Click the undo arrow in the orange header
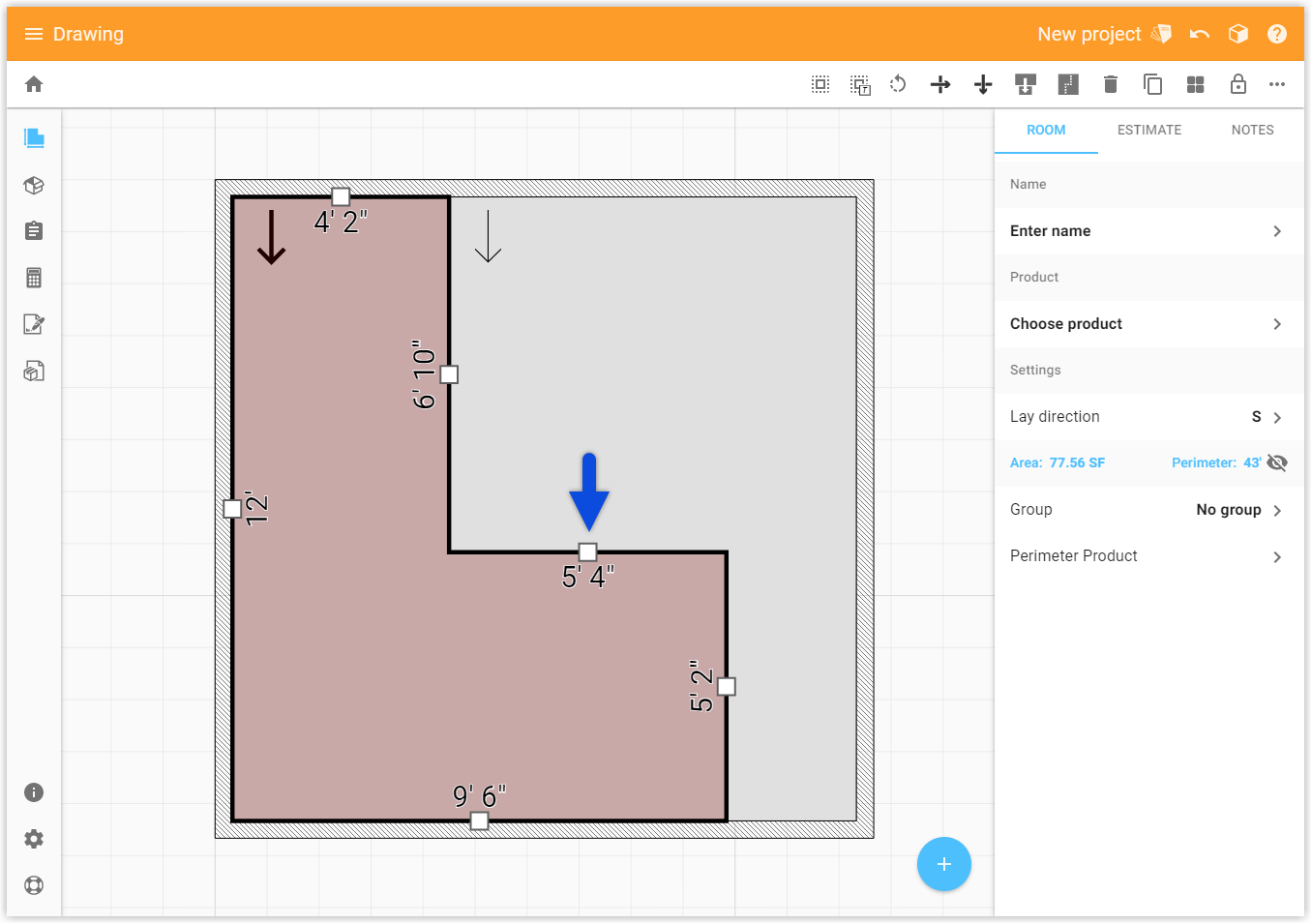 tap(1200, 34)
